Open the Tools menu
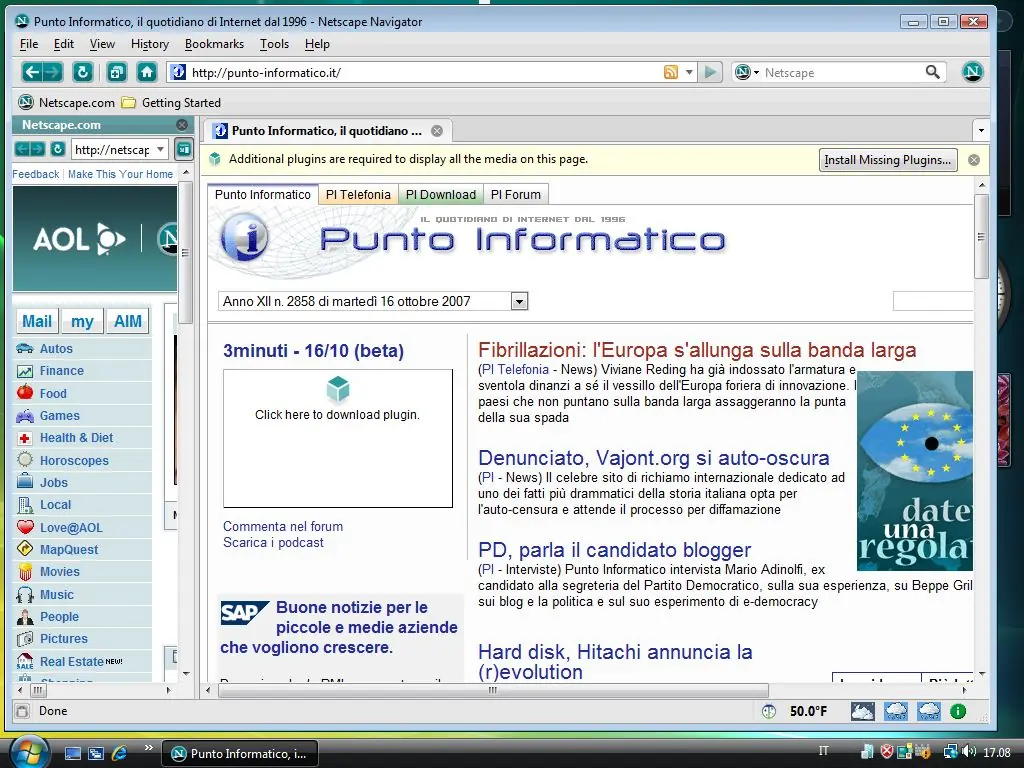The image size is (1024, 768). pyautogui.click(x=274, y=44)
